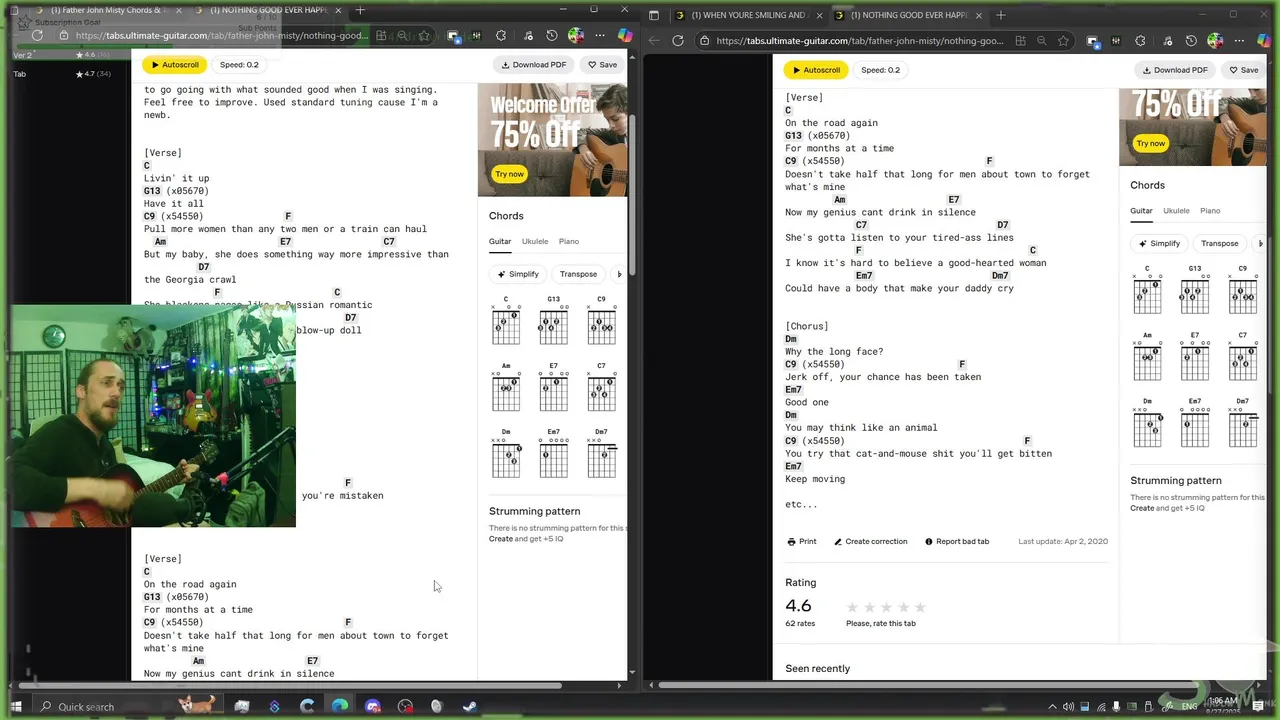The image size is (1280, 720).
Task: Toggle Simplify chords in left window
Action: (518, 274)
